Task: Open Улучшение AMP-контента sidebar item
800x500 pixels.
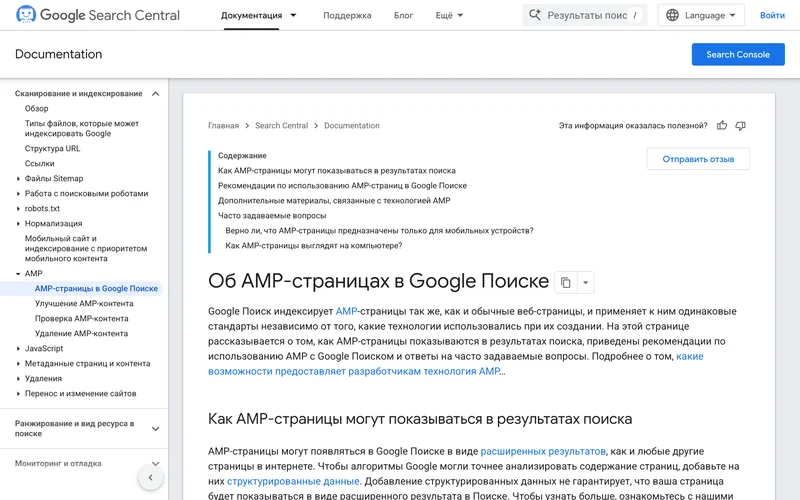Action: (x=84, y=304)
